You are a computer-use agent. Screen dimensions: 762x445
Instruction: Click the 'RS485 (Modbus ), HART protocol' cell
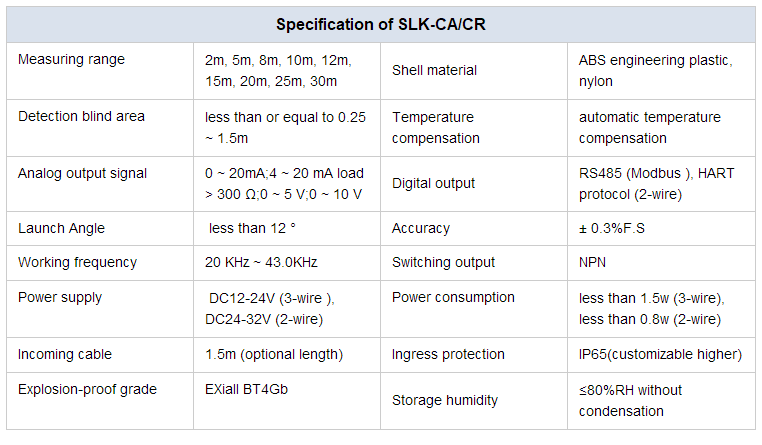[x=661, y=184]
